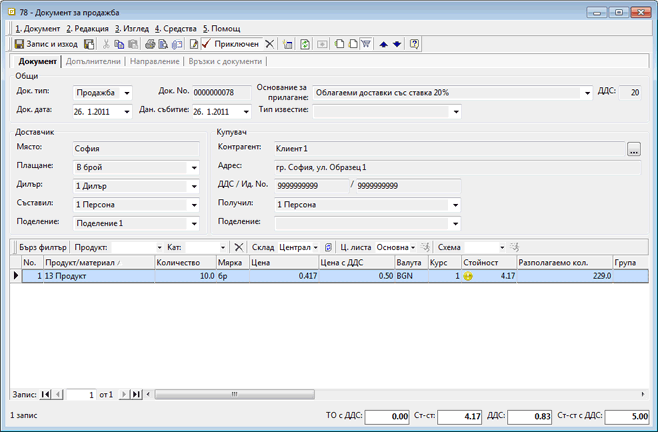Go to the next record navigation arrow
The height and width of the screenshot is (432, 658).
[x=124, y=395]
